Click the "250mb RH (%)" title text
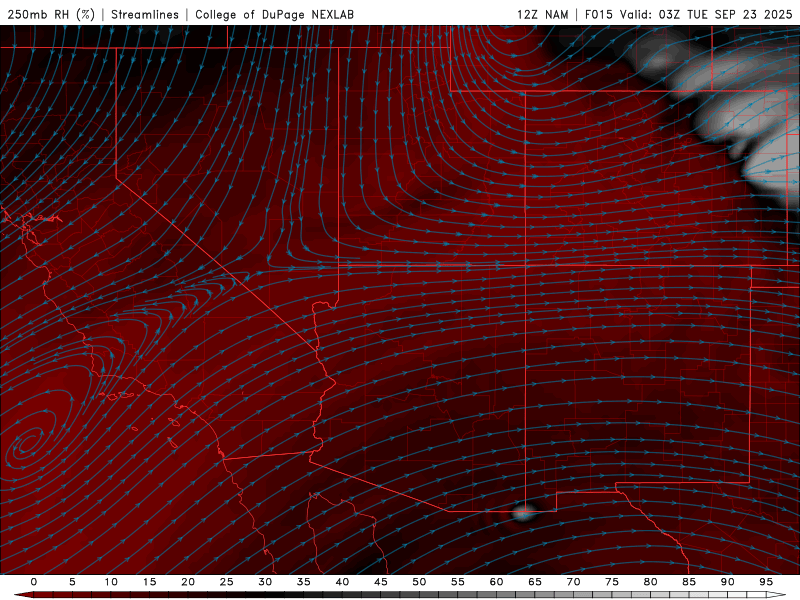 coord(51,14)
